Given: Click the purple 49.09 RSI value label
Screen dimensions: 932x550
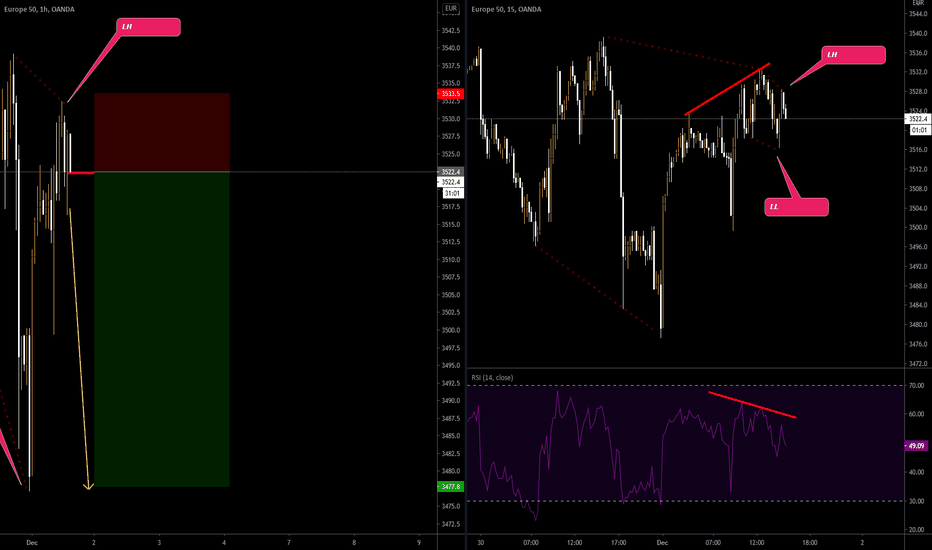Looking at the screenshot, I should coord(916,445).
